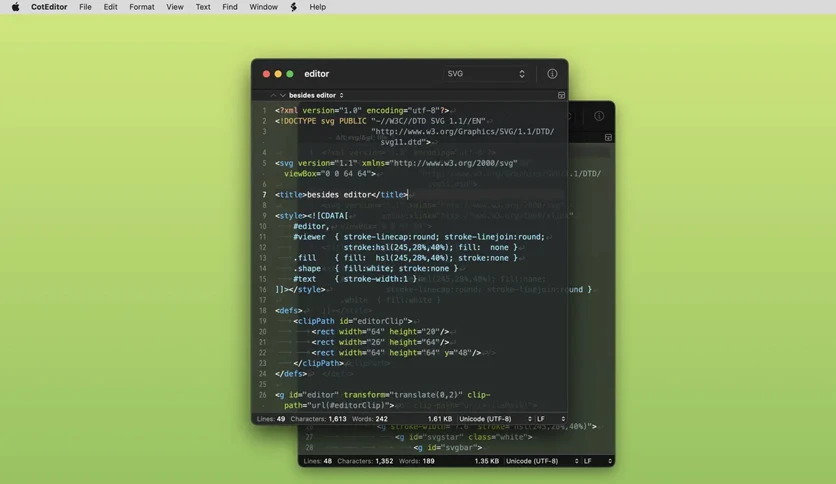Zoom the front editor window
836x484 pixels.
pos(290,74)
